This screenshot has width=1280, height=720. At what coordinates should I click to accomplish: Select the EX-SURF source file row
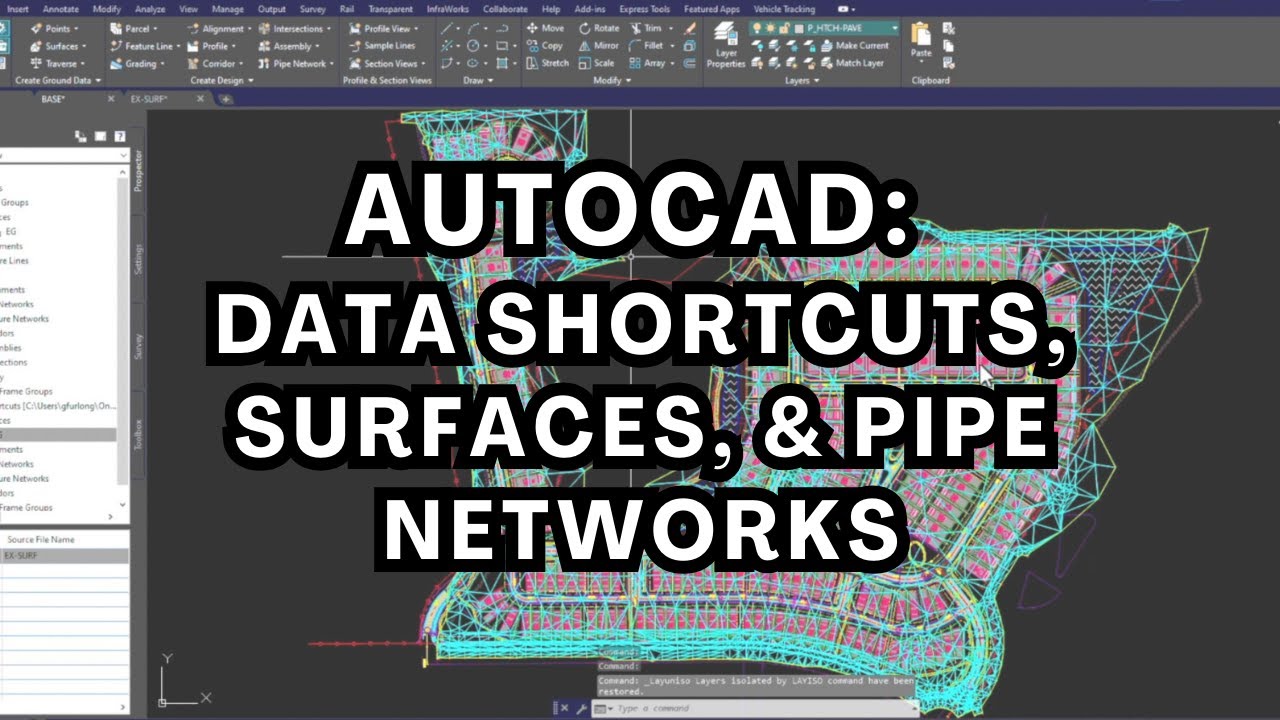64,555
